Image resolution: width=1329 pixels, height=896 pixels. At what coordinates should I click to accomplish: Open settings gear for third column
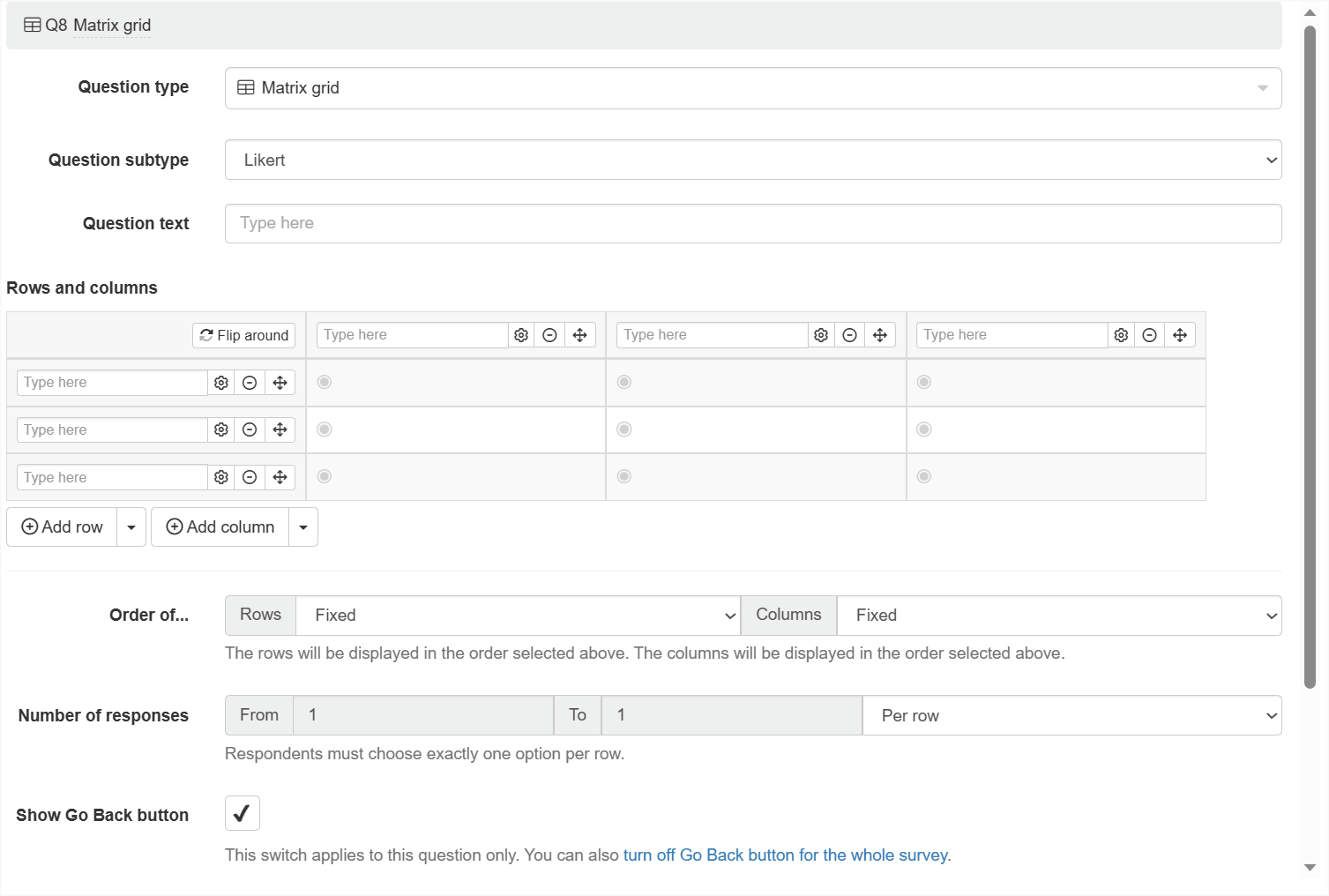pyautogui.click(x=1121, y=335)
